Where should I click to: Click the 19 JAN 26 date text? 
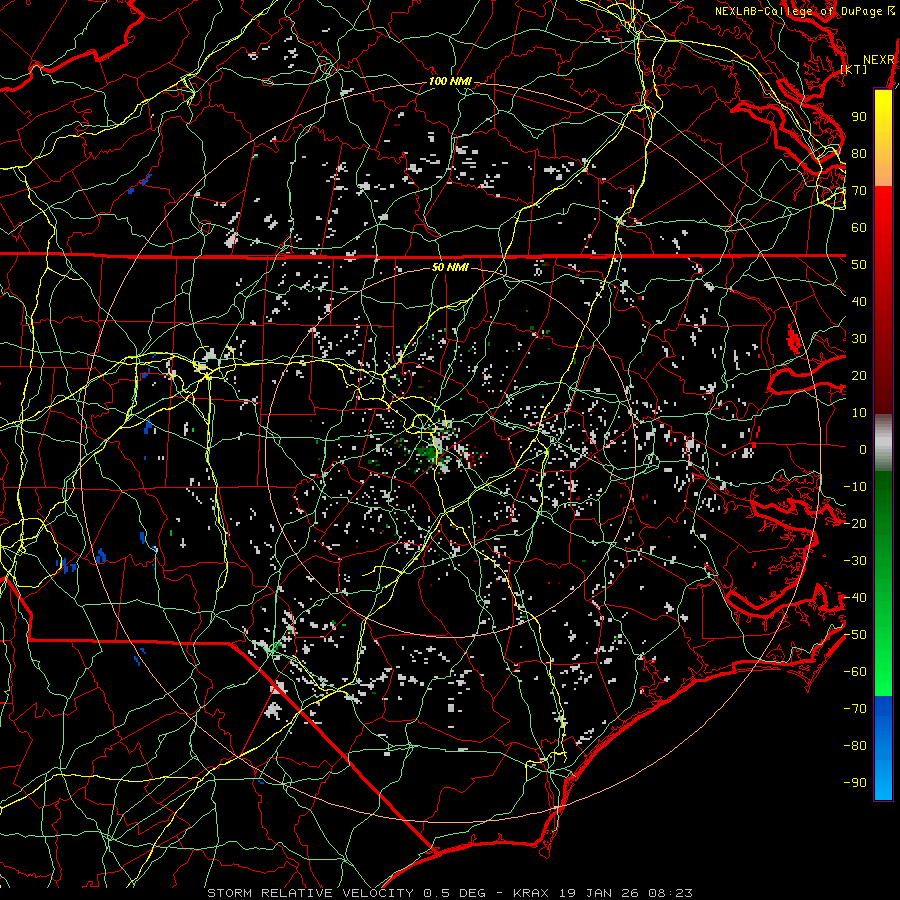[599, 893]
